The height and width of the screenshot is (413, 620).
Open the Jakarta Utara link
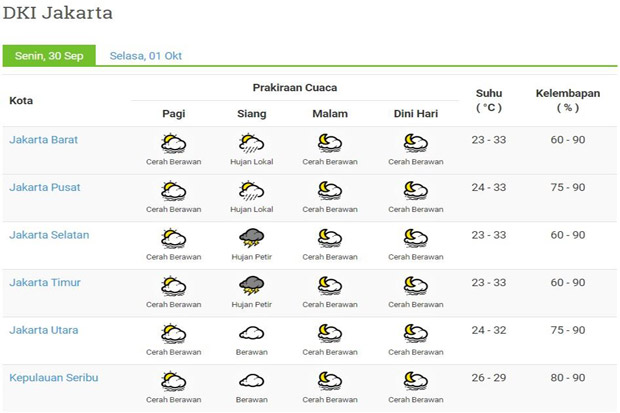click(x=43, y=330)
